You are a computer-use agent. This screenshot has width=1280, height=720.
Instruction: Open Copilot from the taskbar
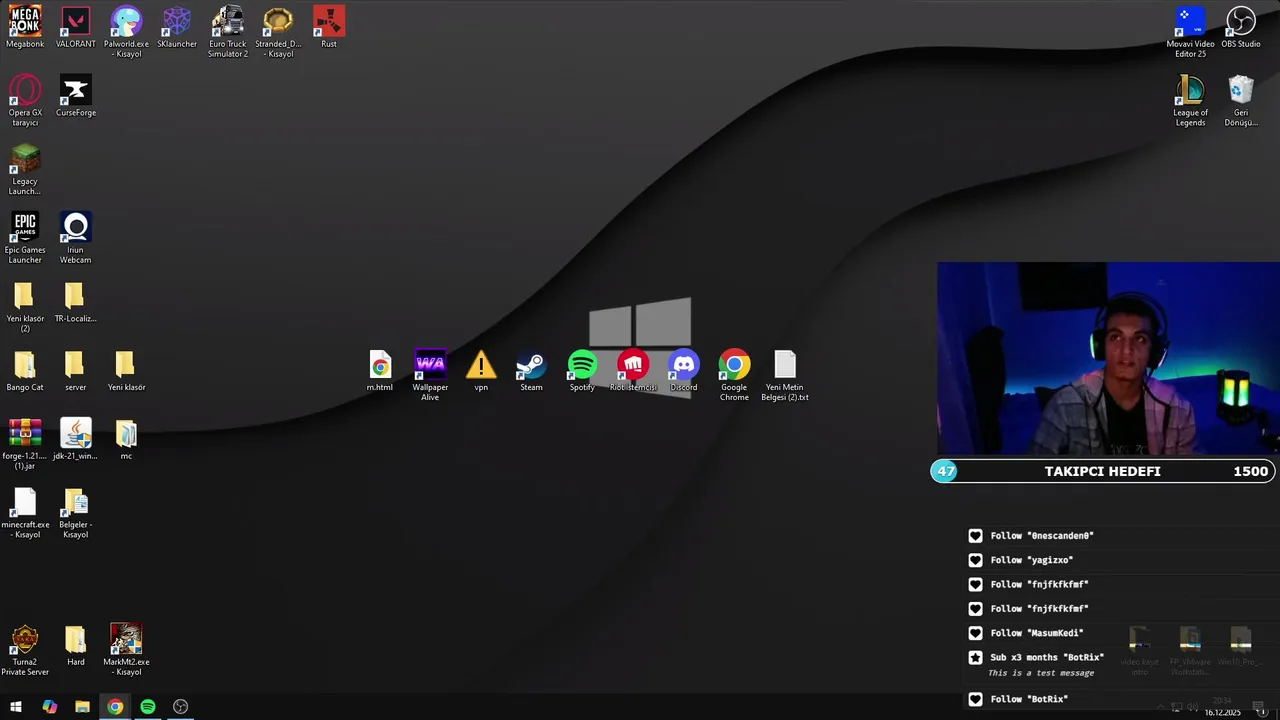49,707
